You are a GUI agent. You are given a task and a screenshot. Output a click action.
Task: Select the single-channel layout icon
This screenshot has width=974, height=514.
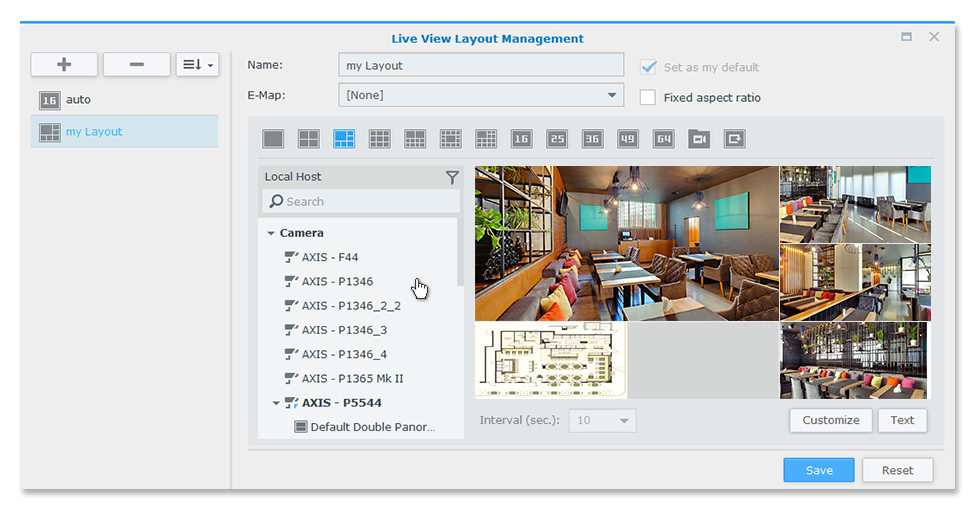[x=273, y=139]
